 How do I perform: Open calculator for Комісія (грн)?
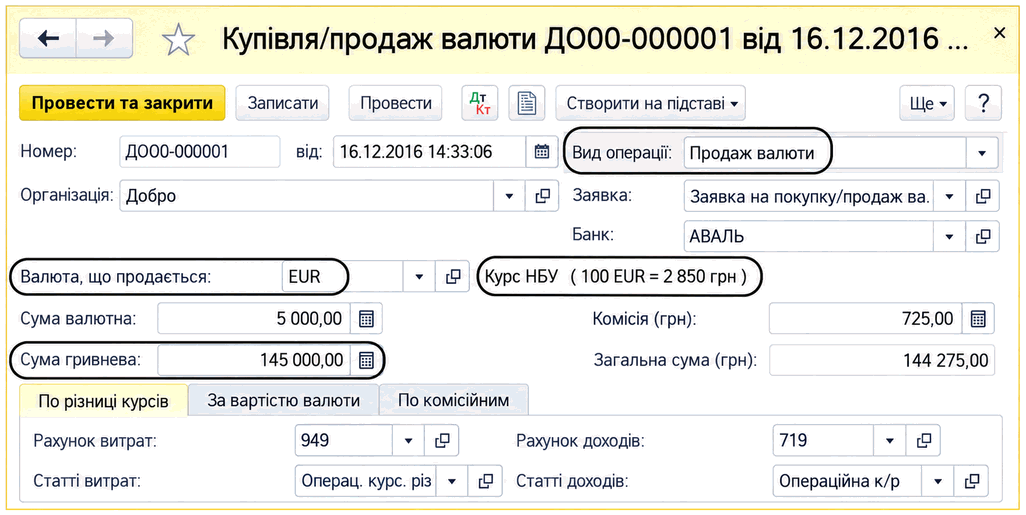pos(978,319)
